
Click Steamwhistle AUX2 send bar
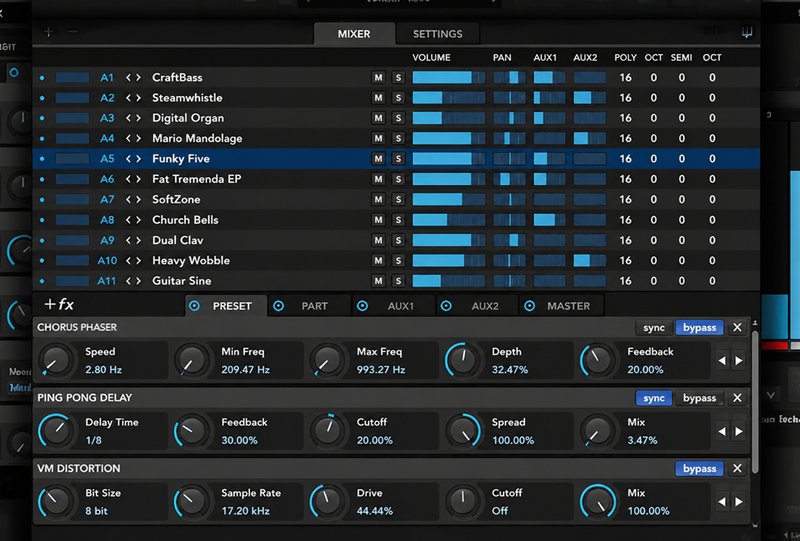pos(589,98)
